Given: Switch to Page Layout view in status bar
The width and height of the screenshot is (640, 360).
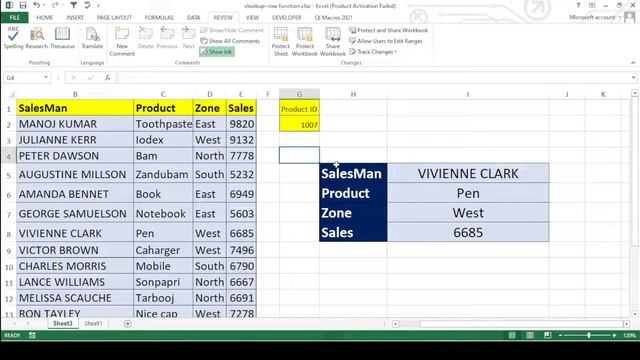Looking at the screenshot, I should (x=530, y=335).
